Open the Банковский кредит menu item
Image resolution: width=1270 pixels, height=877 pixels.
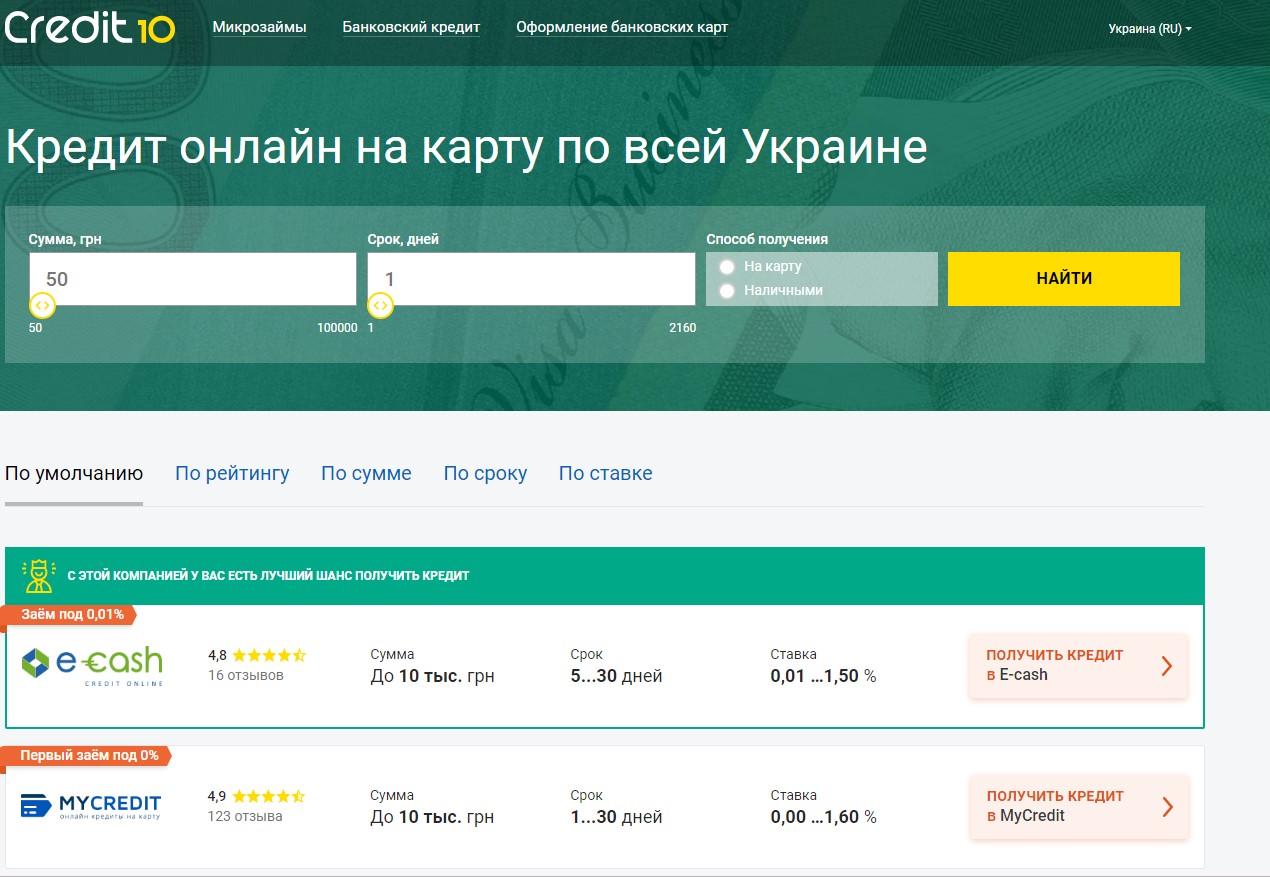click(411, 27)
